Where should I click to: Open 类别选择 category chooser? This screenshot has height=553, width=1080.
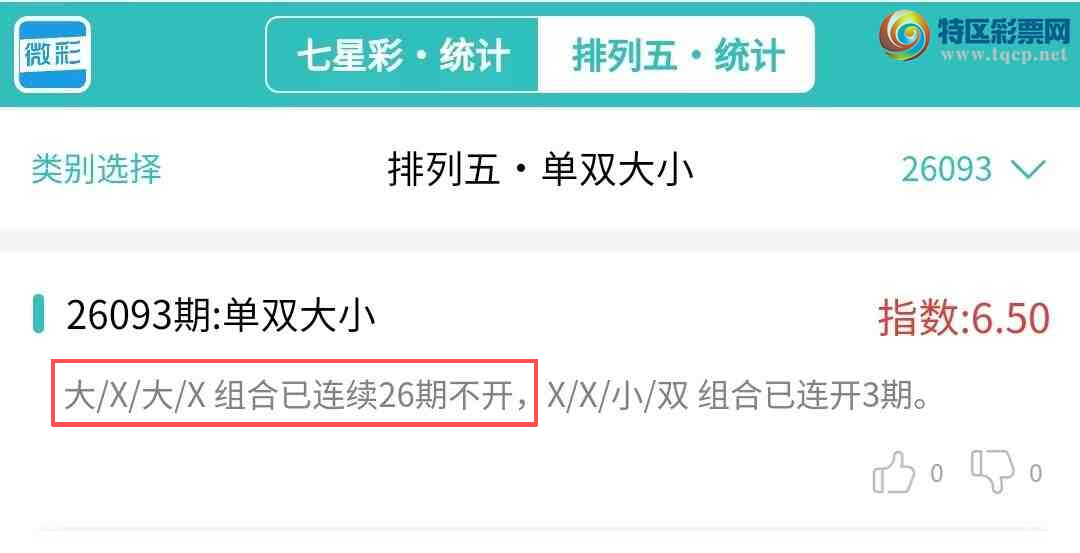96,169
